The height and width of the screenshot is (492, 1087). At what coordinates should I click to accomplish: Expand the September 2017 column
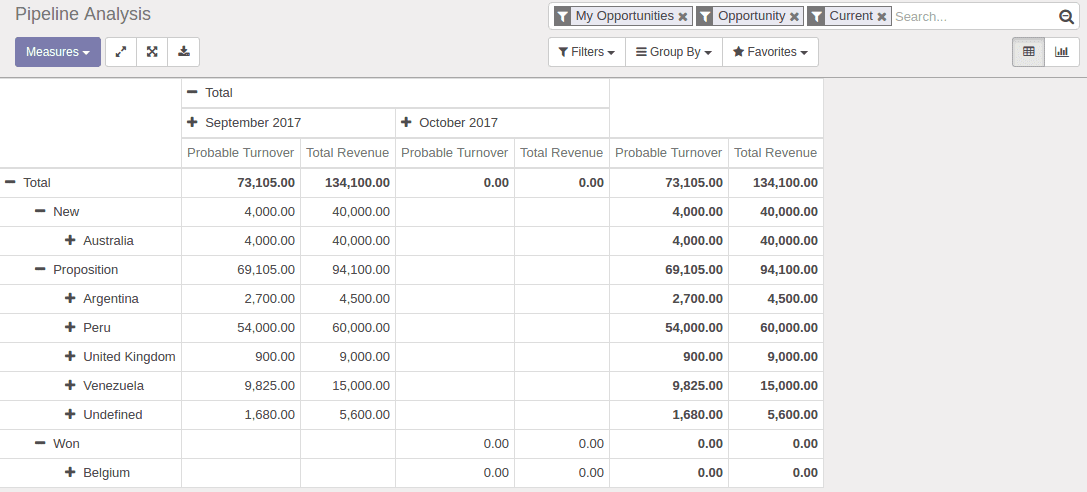coord(244,123)
